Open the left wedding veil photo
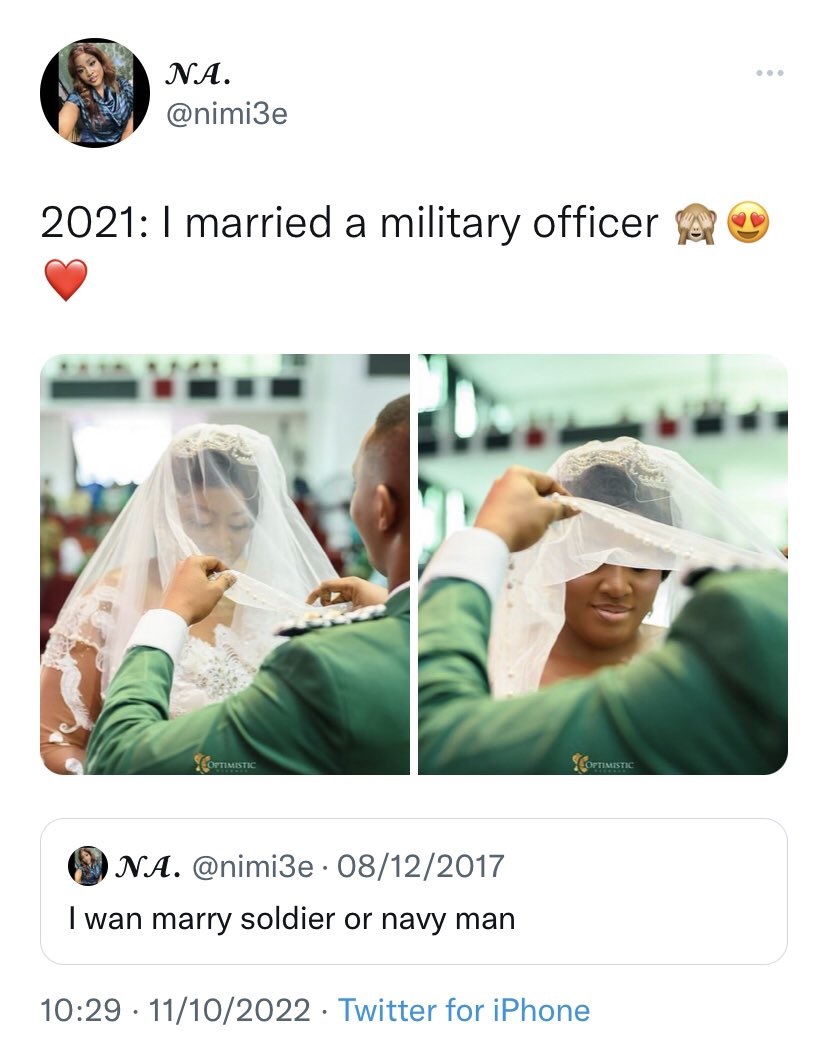 point(225,564)
